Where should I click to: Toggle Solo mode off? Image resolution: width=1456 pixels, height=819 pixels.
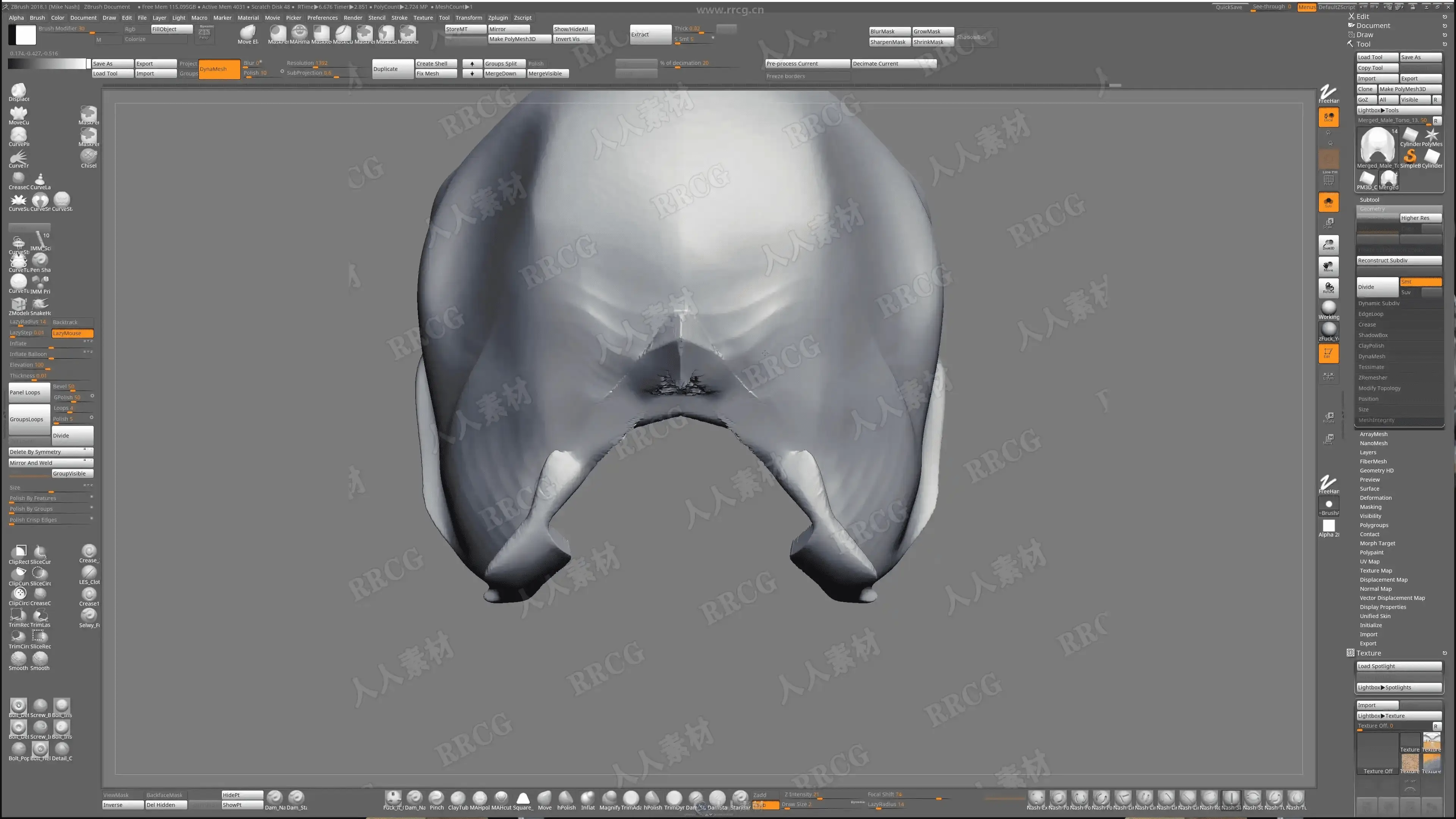point(1328,202)
